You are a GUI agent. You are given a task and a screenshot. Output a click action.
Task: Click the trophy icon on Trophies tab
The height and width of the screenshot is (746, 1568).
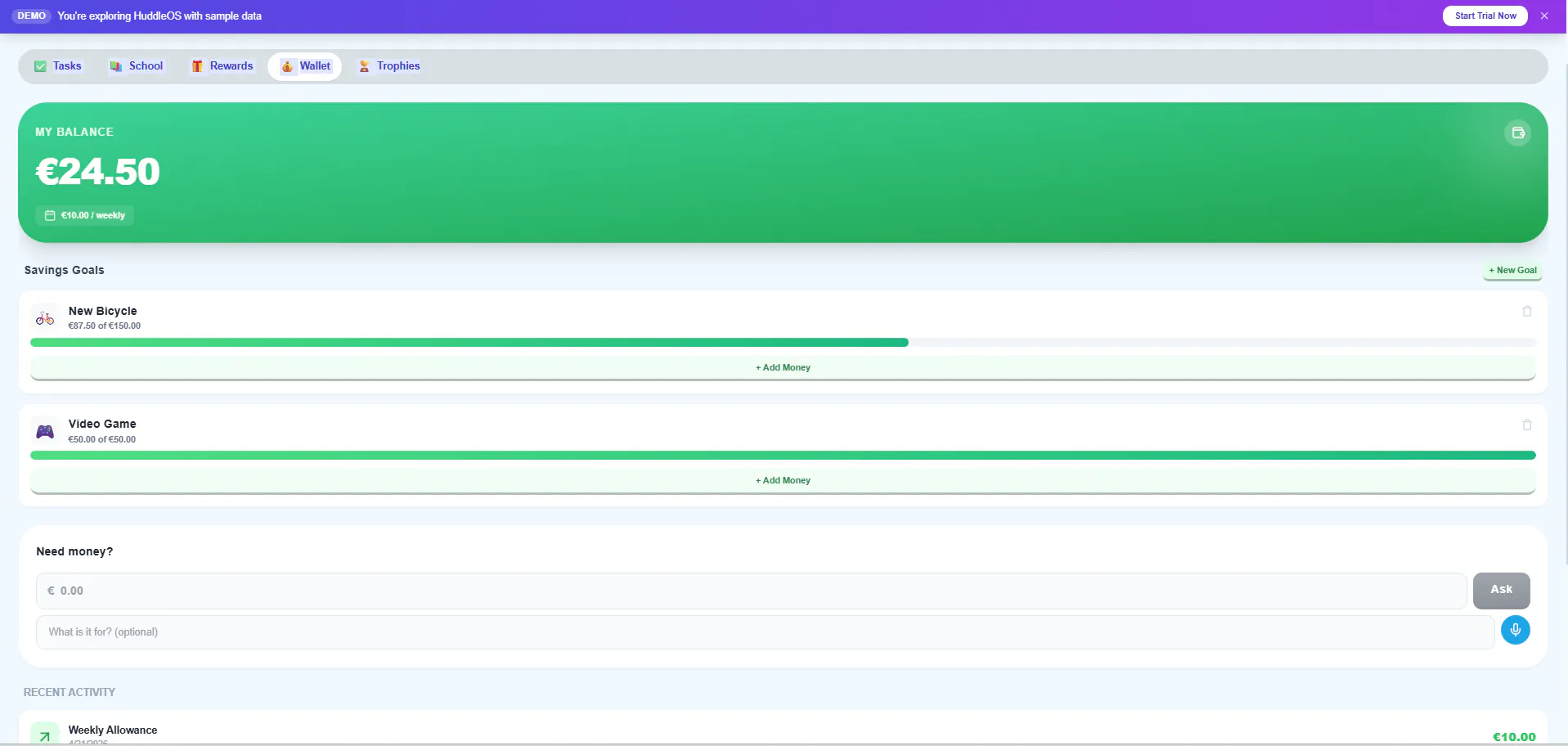pyautogui.click(x=364, y=66)
